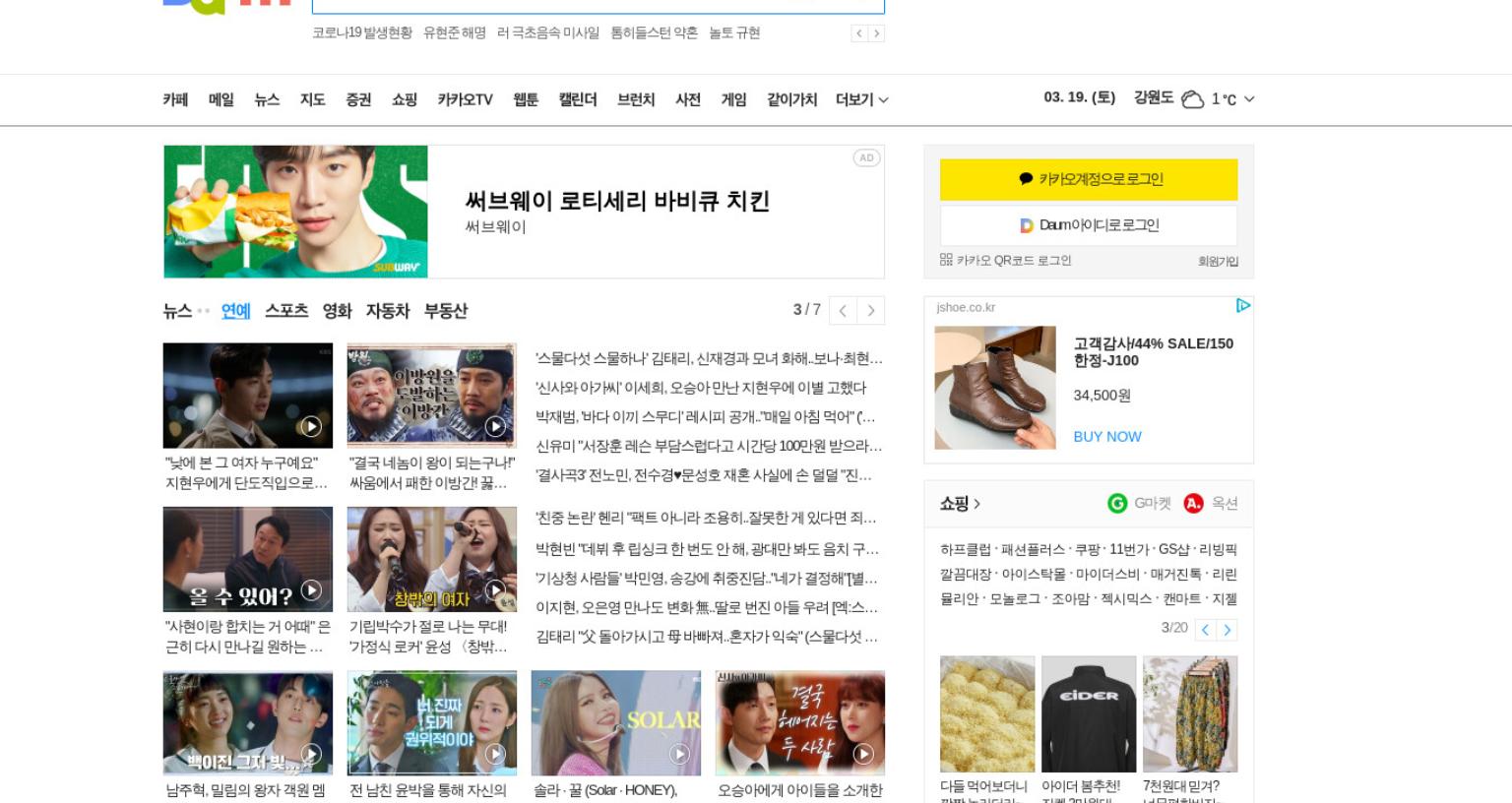Select the 뉴스 section tab
The width and height of the screenshot is (1512, 803).
coord(177,311)
